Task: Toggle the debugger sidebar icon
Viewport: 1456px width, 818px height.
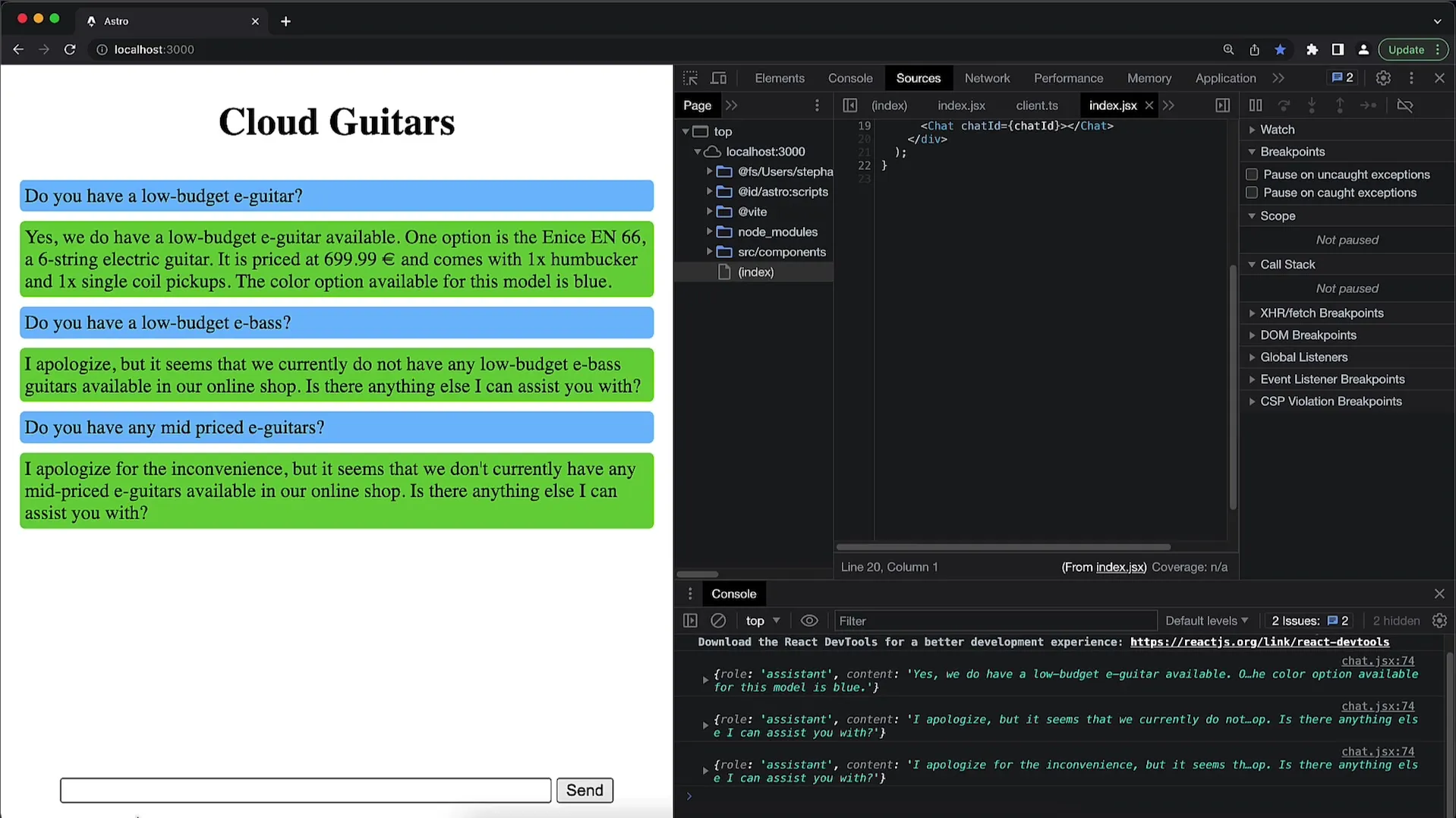Action: click(1222, 105)
